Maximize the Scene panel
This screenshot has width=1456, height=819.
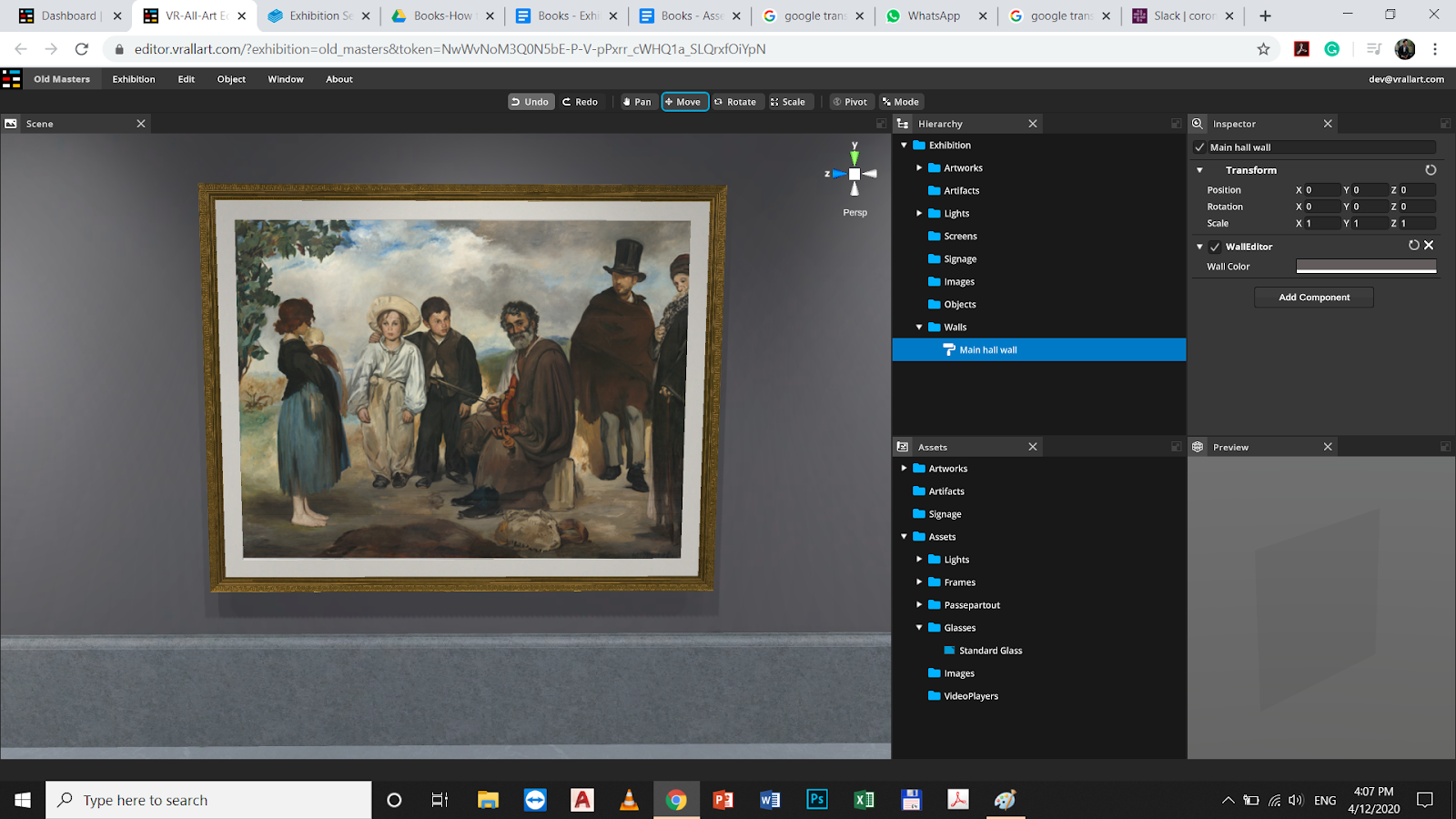coord(881,124)
